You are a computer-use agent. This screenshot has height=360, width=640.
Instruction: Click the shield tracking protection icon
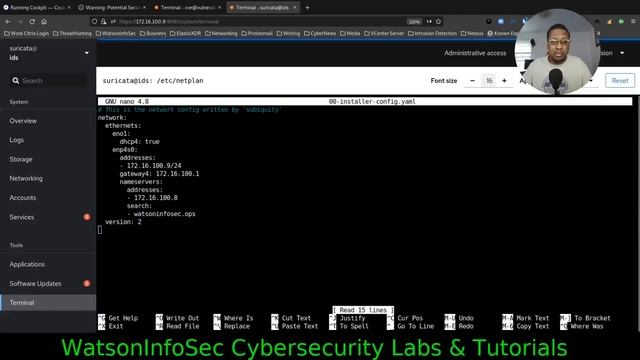(x=95, y=22)
